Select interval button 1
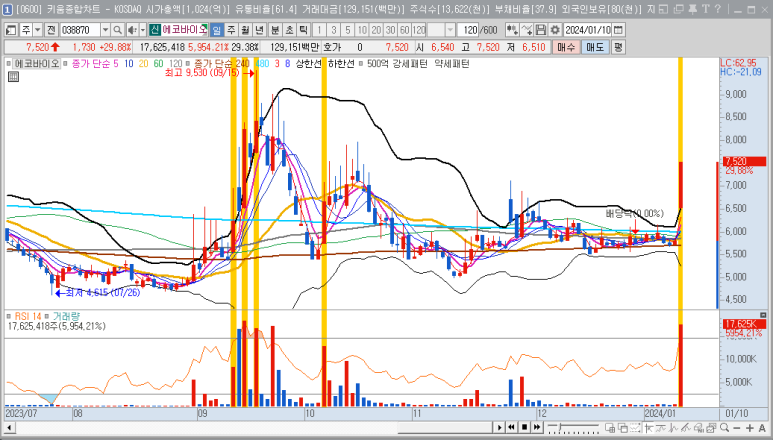The width and height of the screenshot is (773, 440). coord(319,30)
